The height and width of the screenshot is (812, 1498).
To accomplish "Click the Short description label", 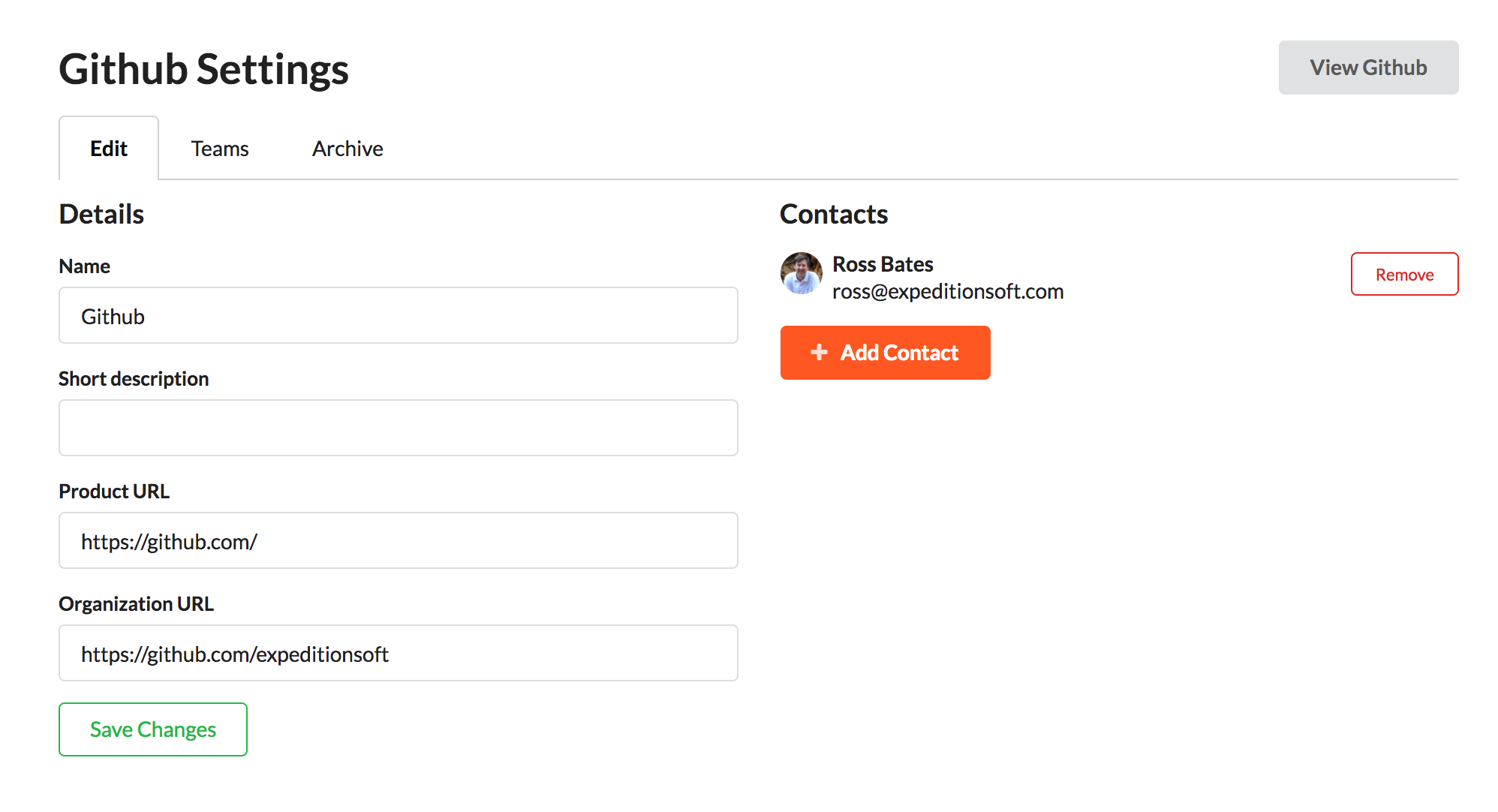I will pos(134,379).
